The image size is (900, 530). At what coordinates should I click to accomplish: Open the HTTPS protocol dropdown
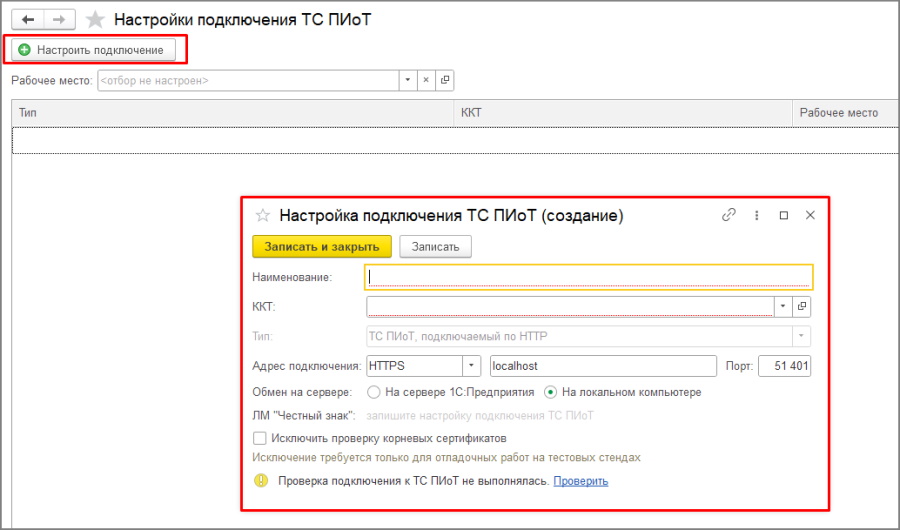(471, 366)
